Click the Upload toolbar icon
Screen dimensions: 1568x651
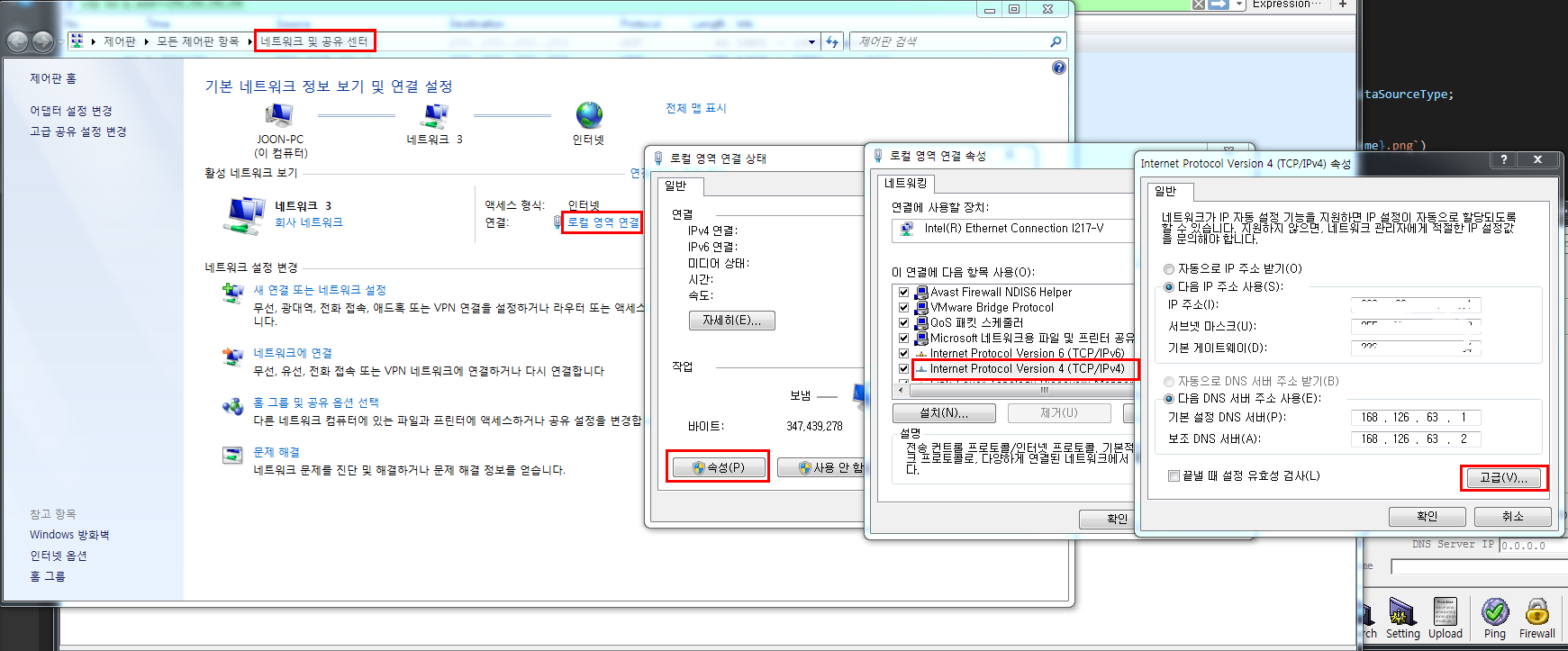click(1445, 612)
